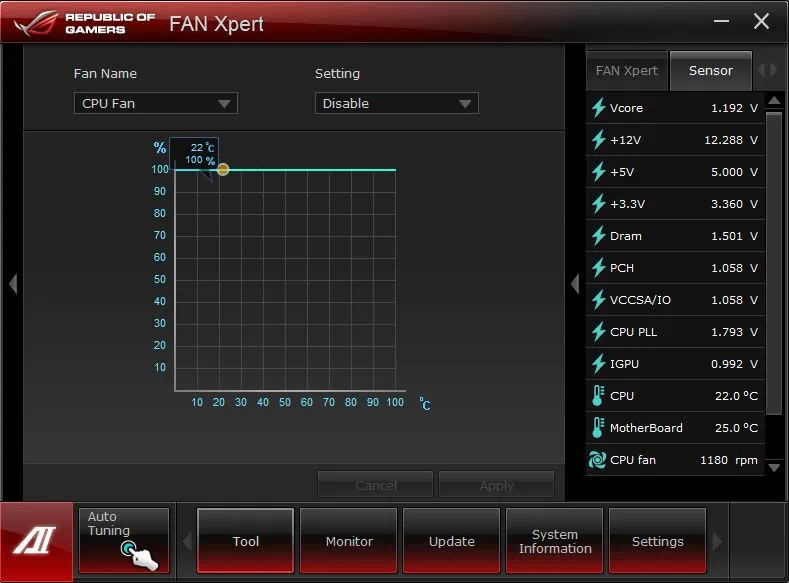Open the Monitor menu
This screenshot has width=789, height=583.
point(349,541)
